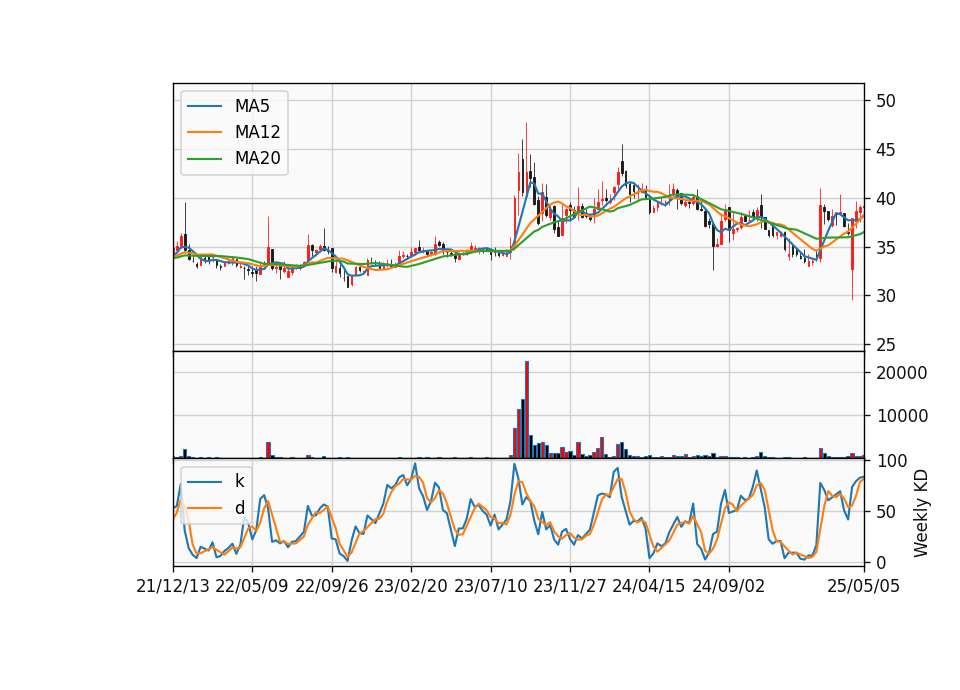
Task: Click the price axis value 50
Action: coord(885,101)
